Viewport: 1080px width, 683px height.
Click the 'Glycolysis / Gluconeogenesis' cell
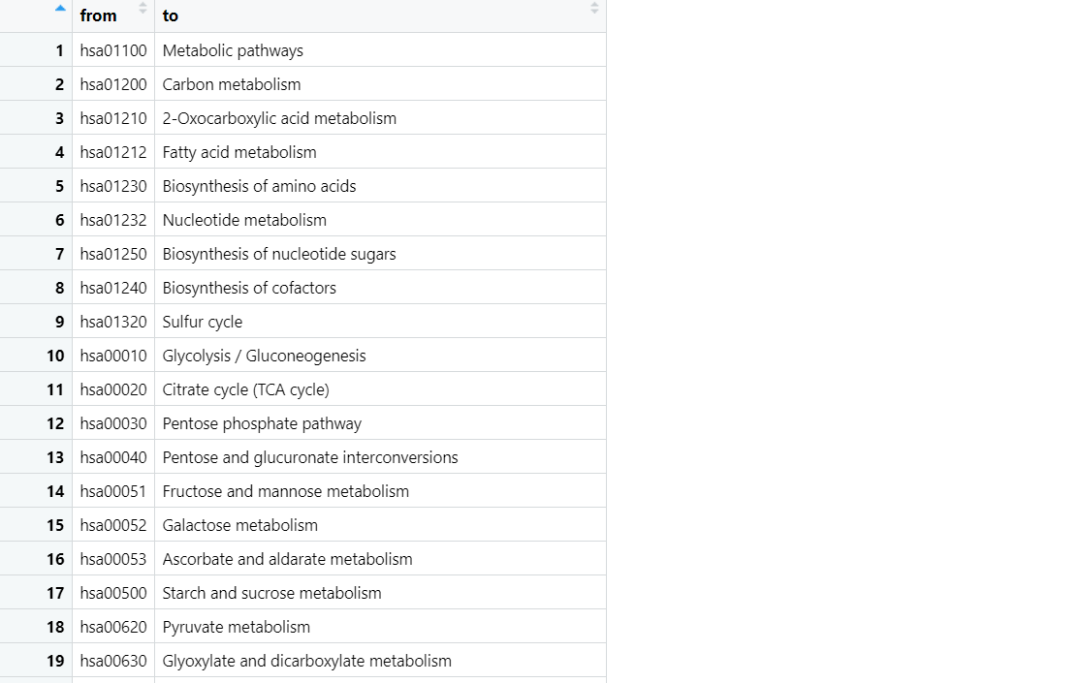(264, 356)
